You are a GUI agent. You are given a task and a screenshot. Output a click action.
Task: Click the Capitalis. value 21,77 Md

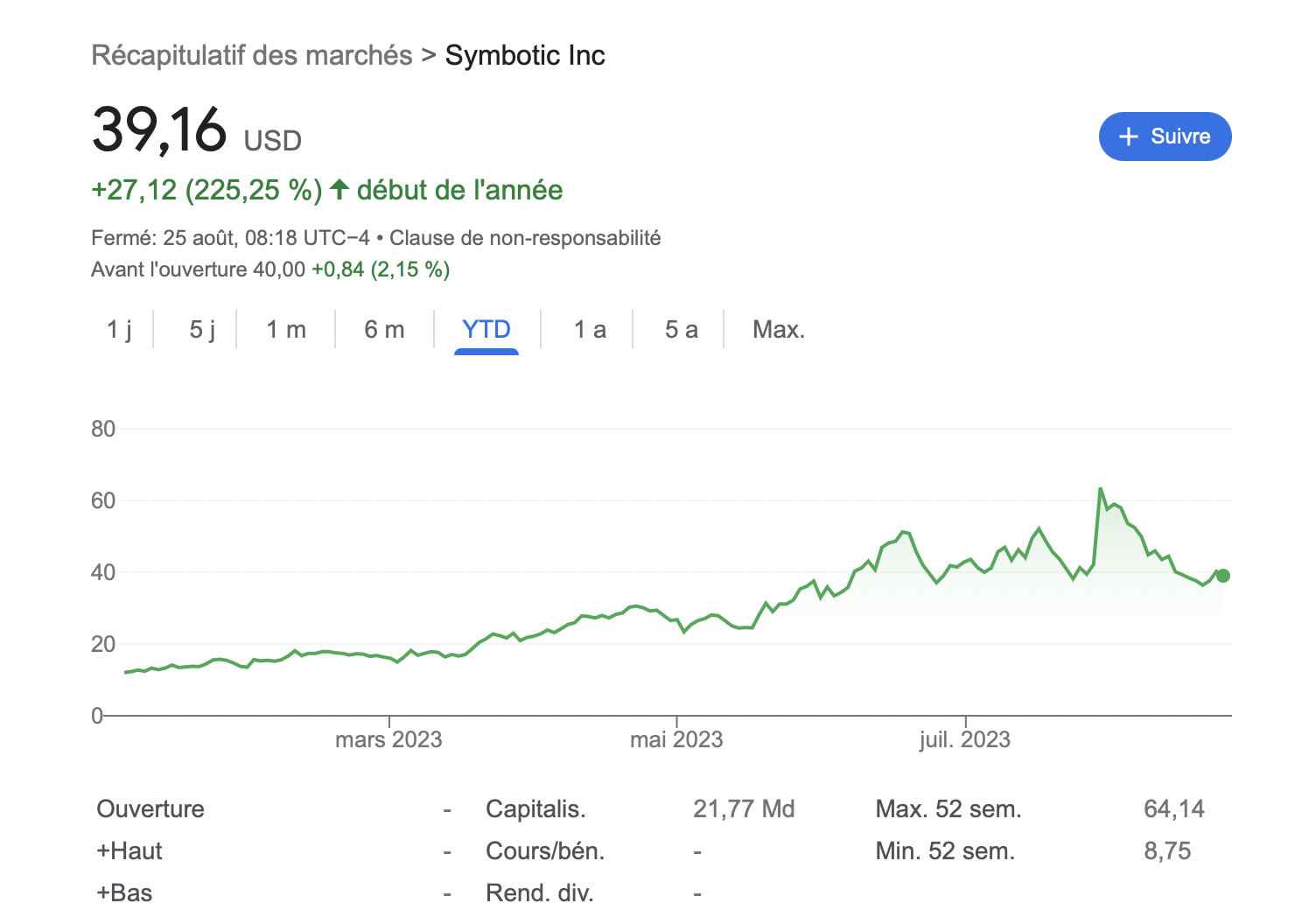[x=744, y=808]
